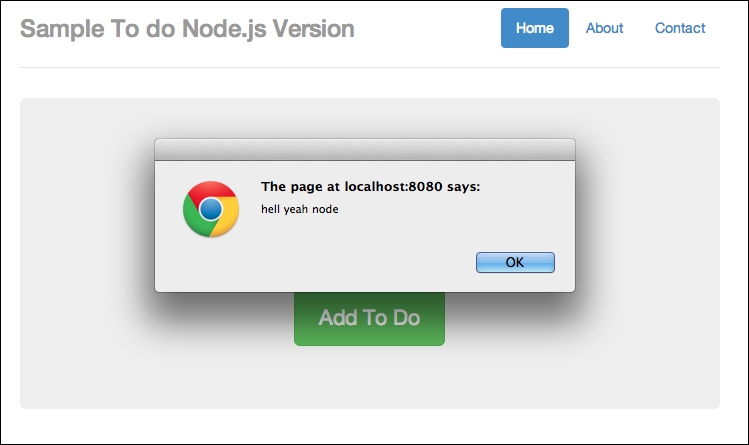749x445 pixels.
Task: Open the Contact link
Action: click(680, 28)
